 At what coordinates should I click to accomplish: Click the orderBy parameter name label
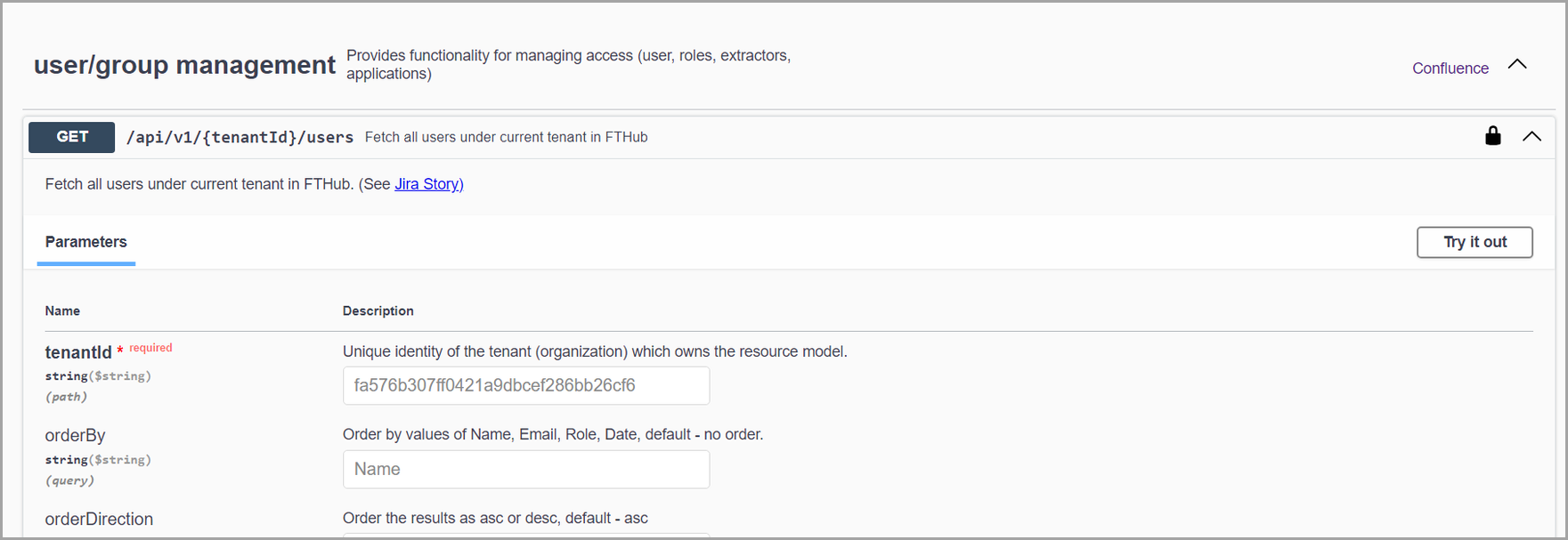pyautogui.click(x=76, y=436)
